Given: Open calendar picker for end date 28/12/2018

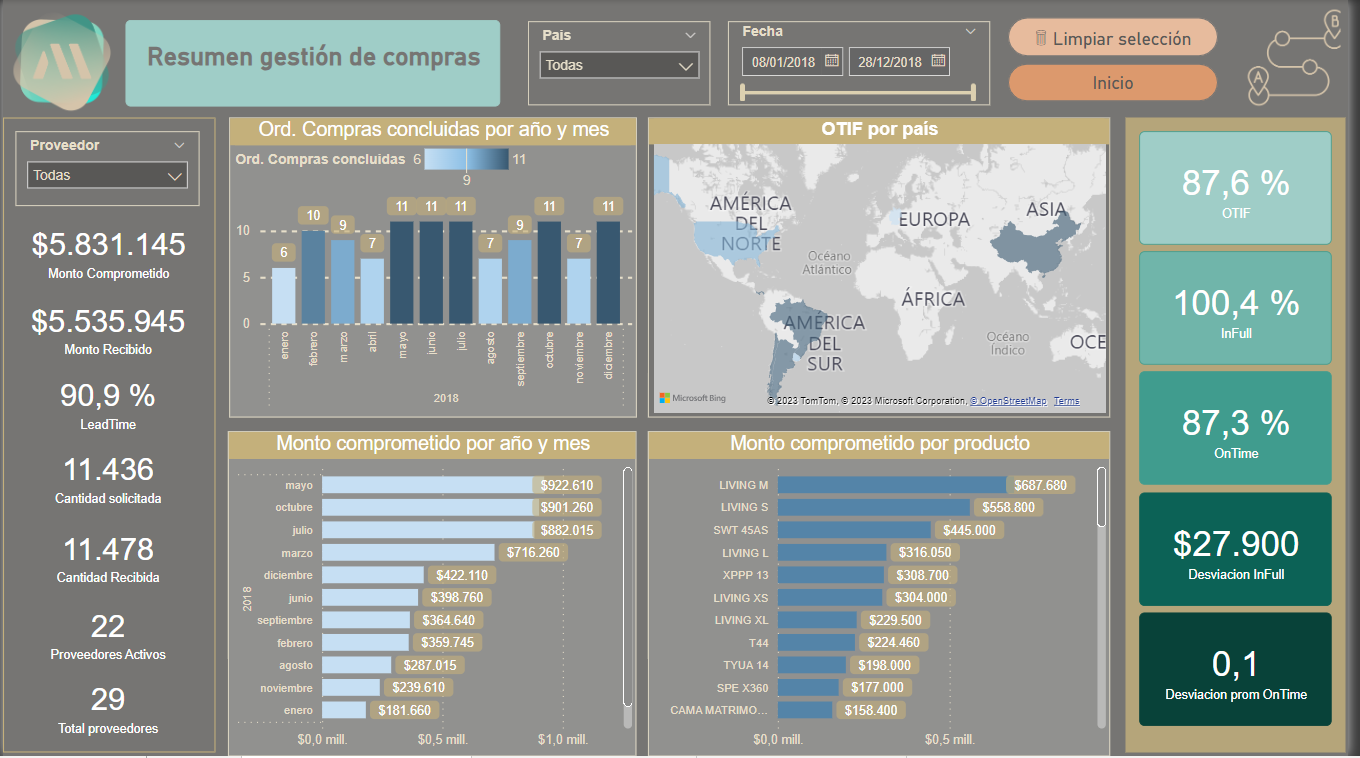Looking at the screenshot, I should pos(938,62).
